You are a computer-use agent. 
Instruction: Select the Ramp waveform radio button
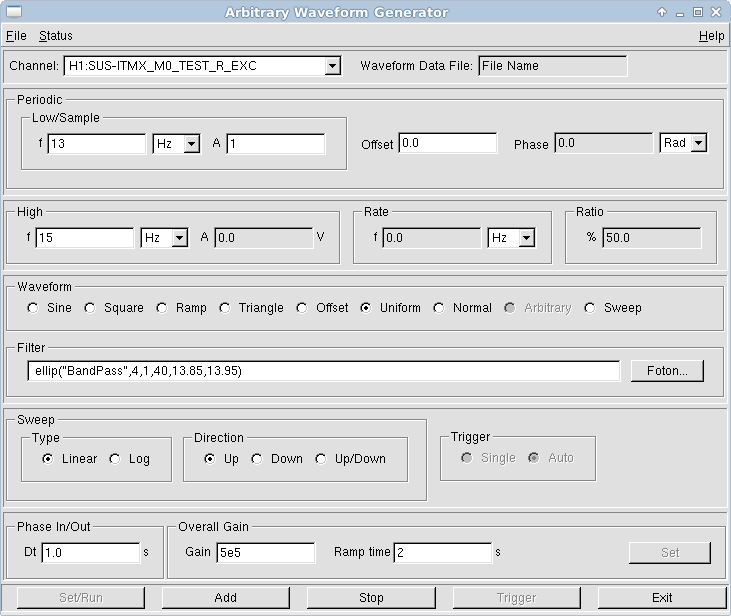click(x=161, y=308)
